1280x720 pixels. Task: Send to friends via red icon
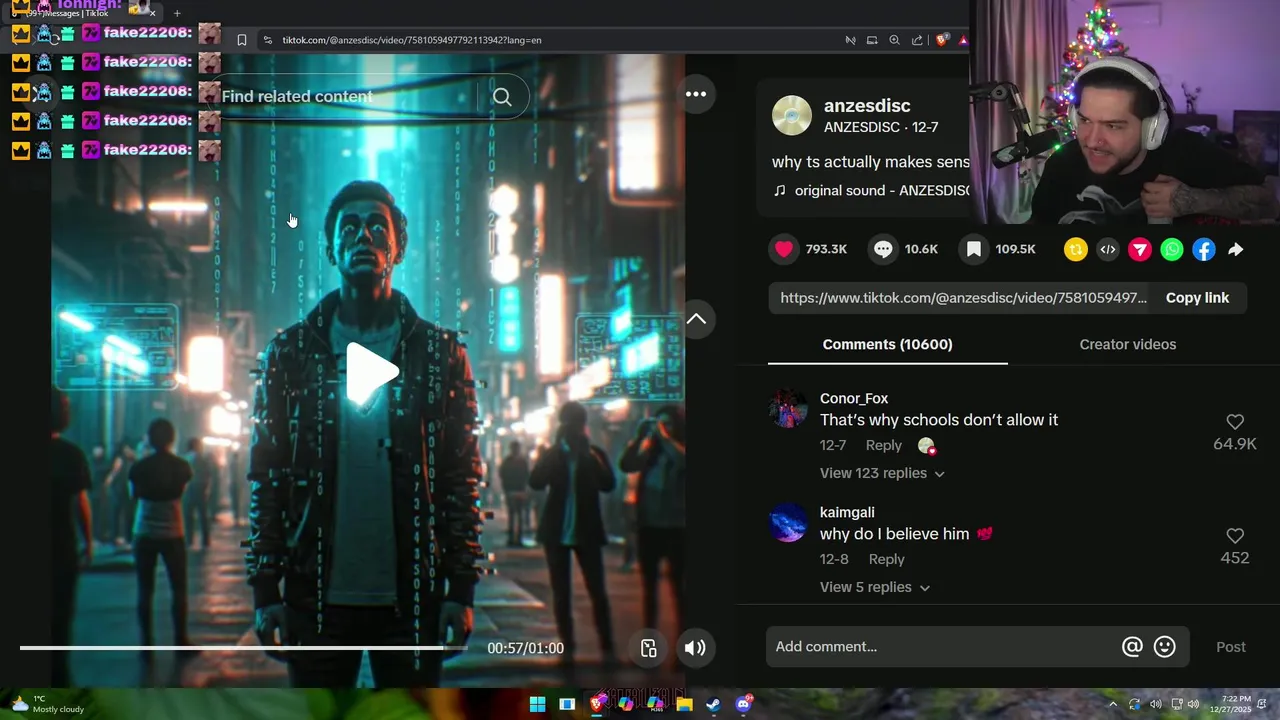[1140, 250]
